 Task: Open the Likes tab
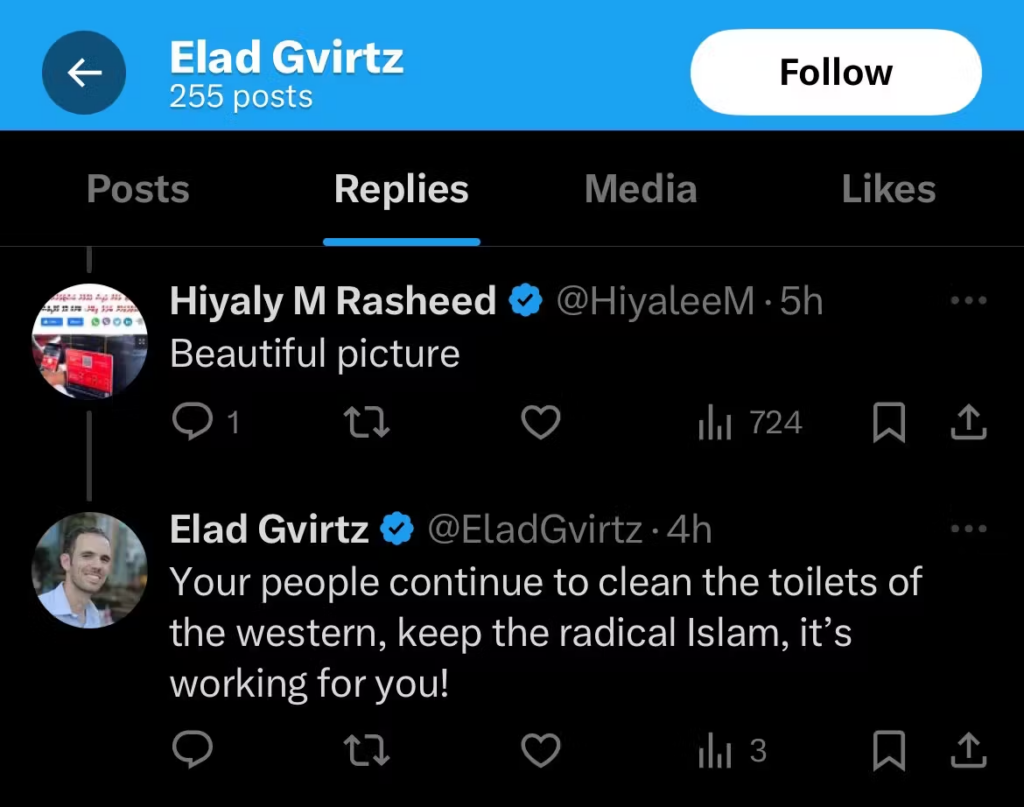coord(888,189)
